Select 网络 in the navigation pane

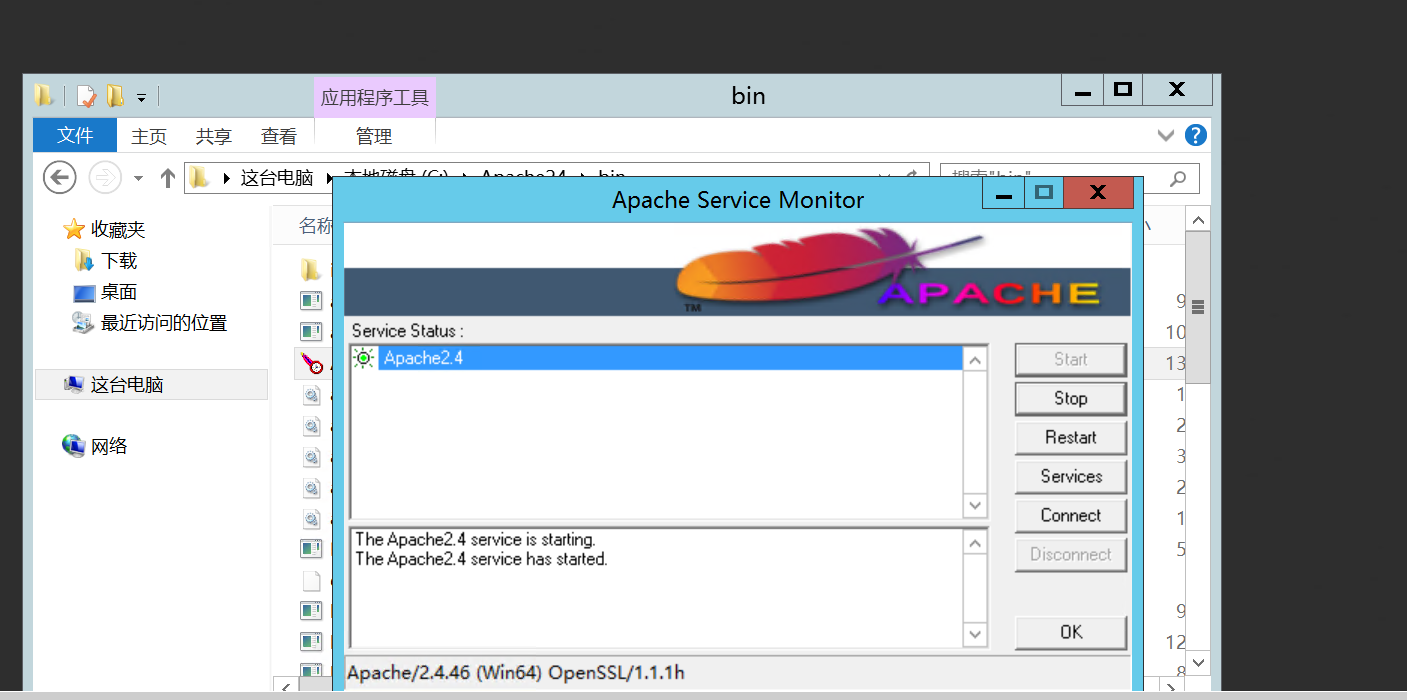coord(109,446)
